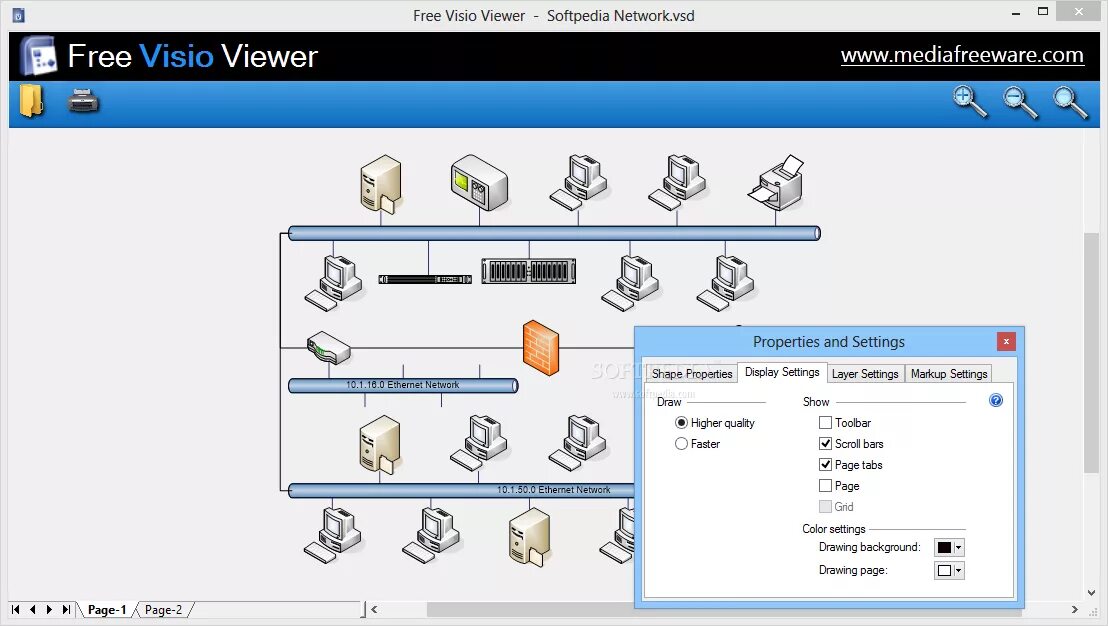The image size is (1108, 626).
Task: Select the server above 10.1.50.0 network
Action: point(380,444)
